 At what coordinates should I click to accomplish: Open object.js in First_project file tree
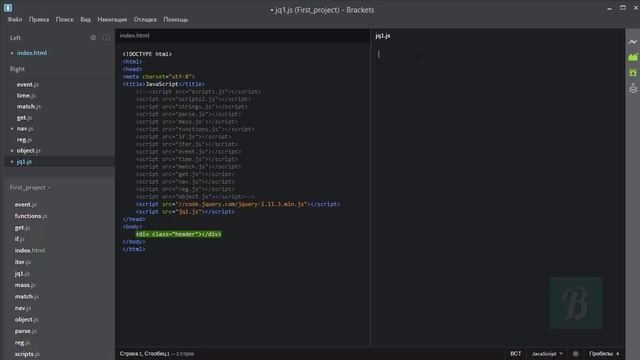pyautogui.click(x=27, y=320)
